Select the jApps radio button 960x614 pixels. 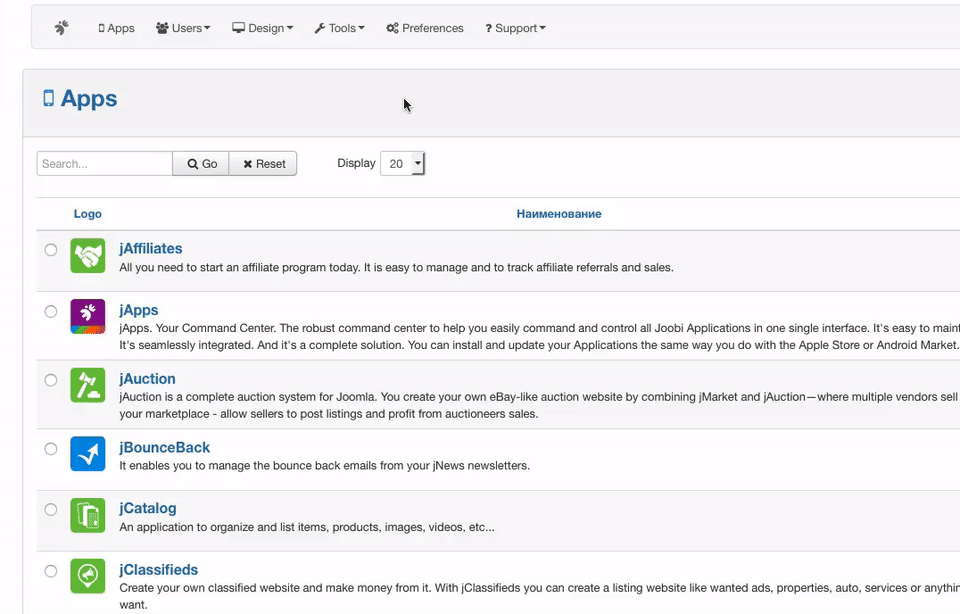click(x=51, y=312)
